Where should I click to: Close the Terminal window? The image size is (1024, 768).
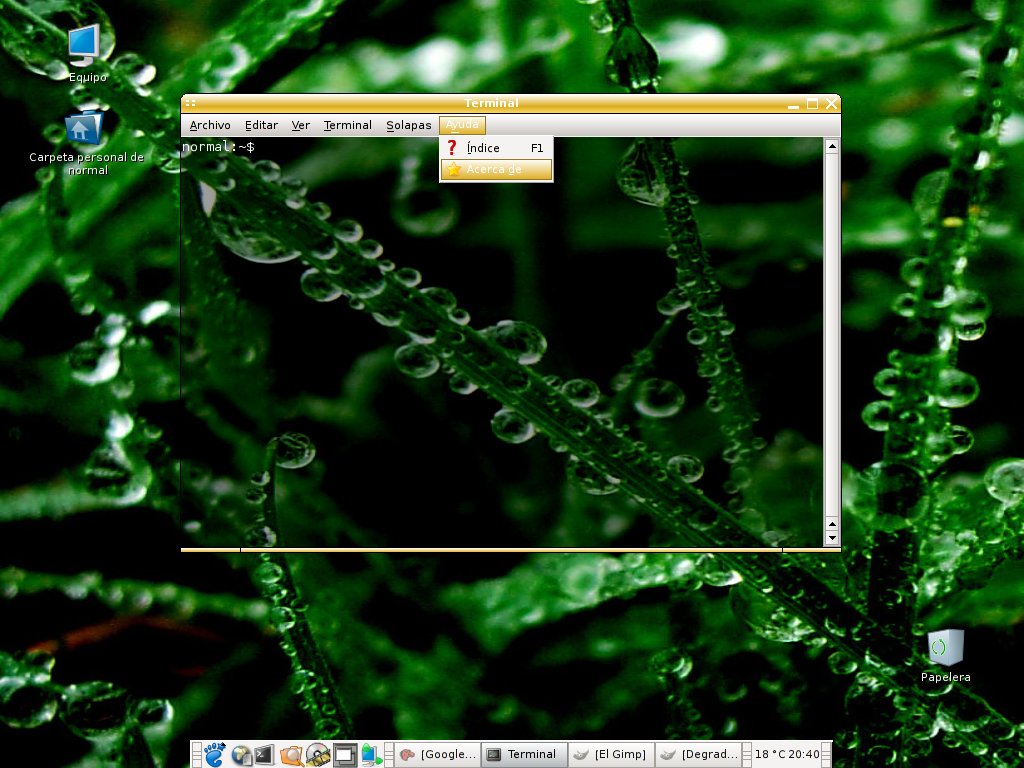point(831,104)
